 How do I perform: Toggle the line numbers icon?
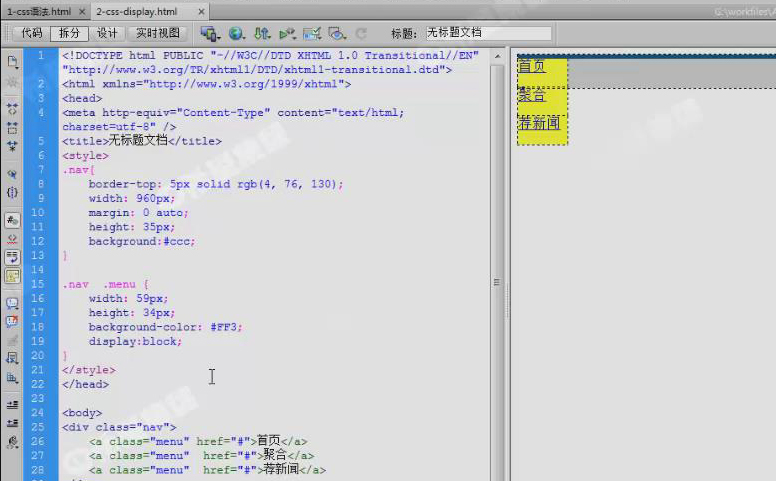pyautogui.click(x=13, y=220)
